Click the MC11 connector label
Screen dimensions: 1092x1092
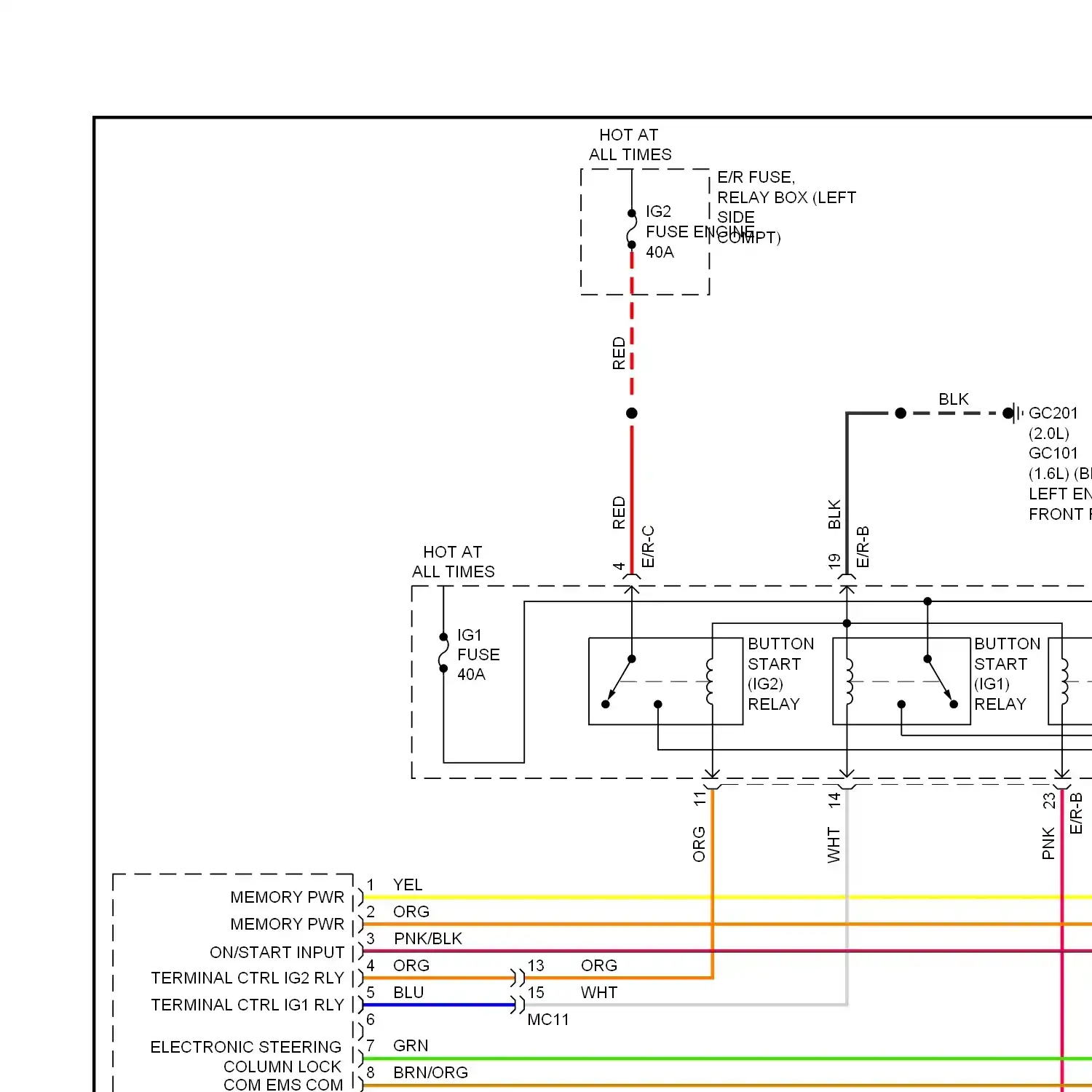pyautogui.click(x=548, y=1019)
